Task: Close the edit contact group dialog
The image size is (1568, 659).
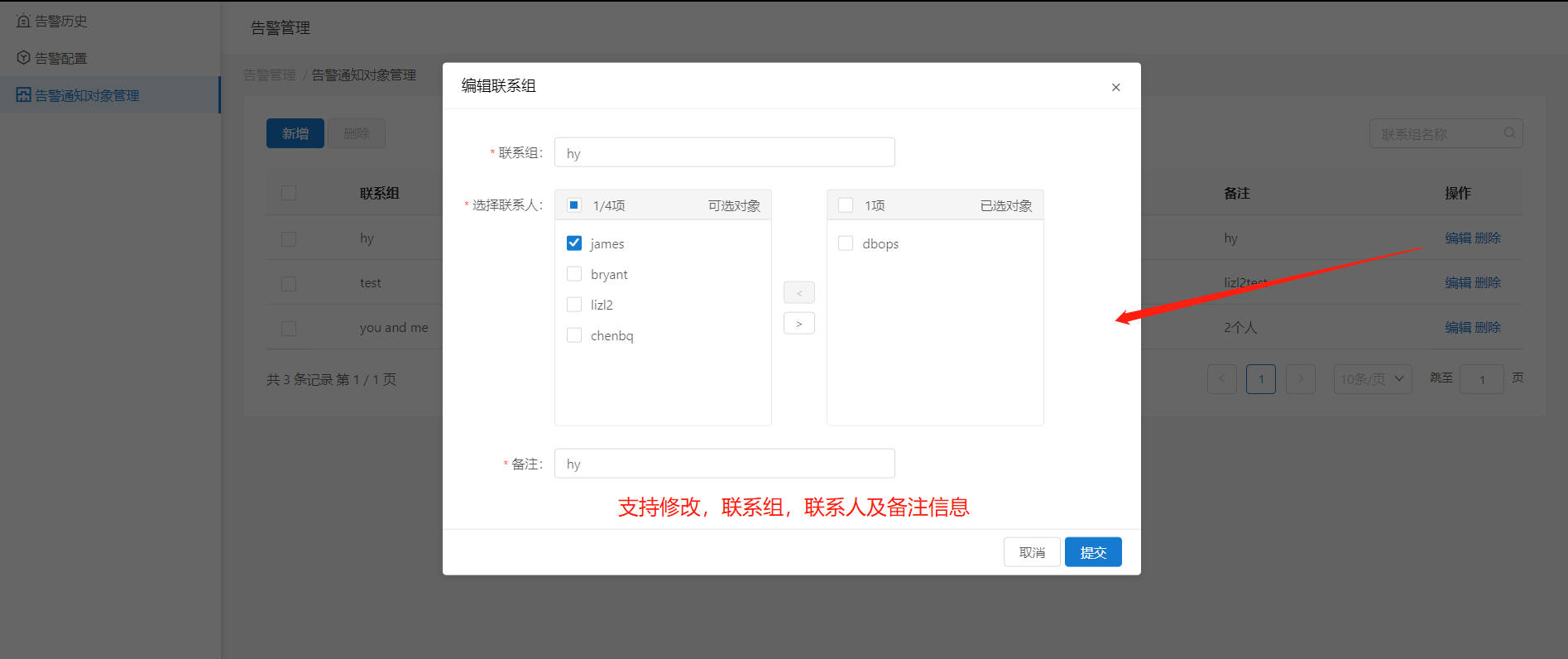Action: (1115, 87)
